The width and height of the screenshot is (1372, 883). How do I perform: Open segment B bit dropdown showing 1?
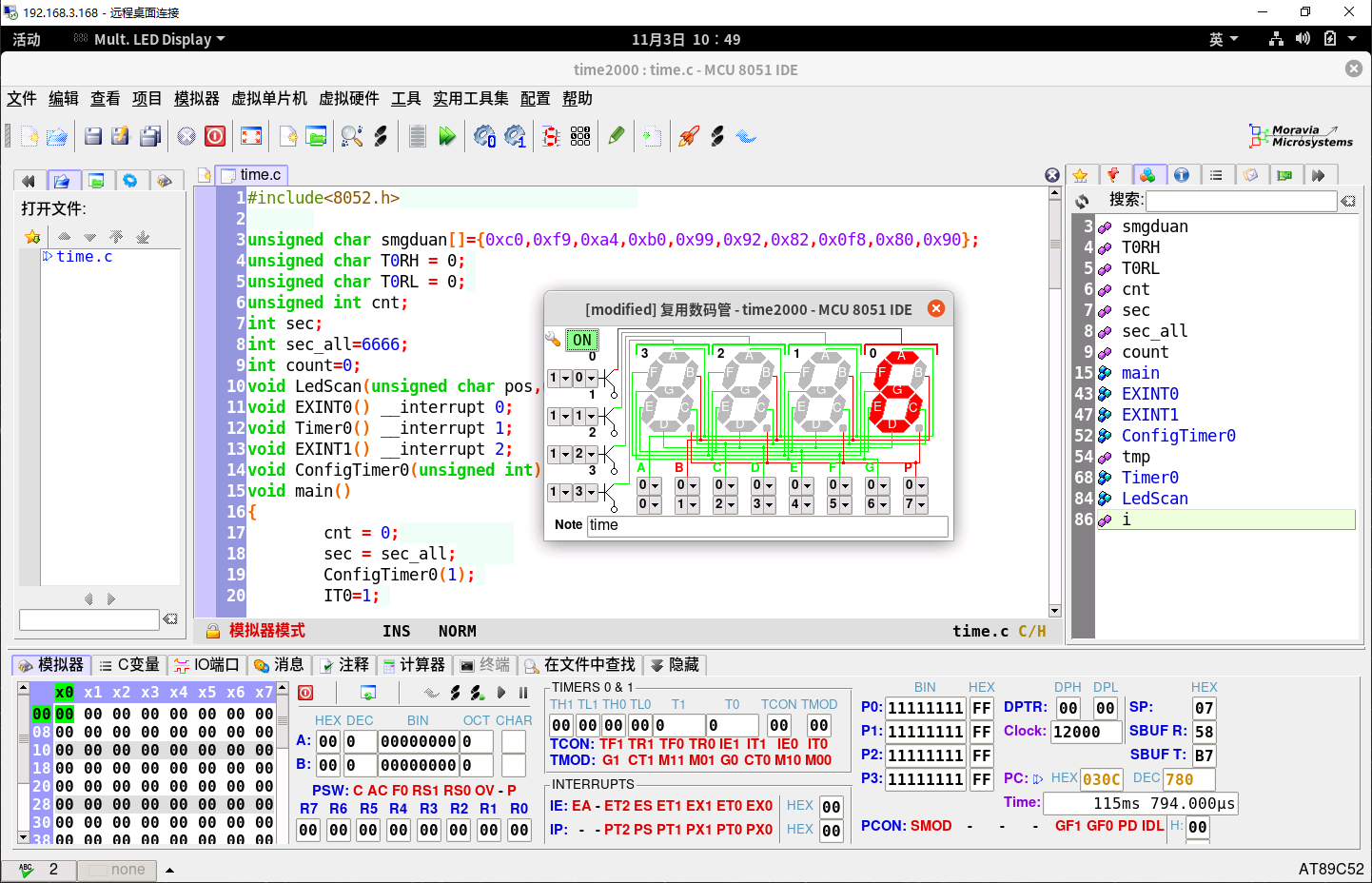(x=687, y=504)
